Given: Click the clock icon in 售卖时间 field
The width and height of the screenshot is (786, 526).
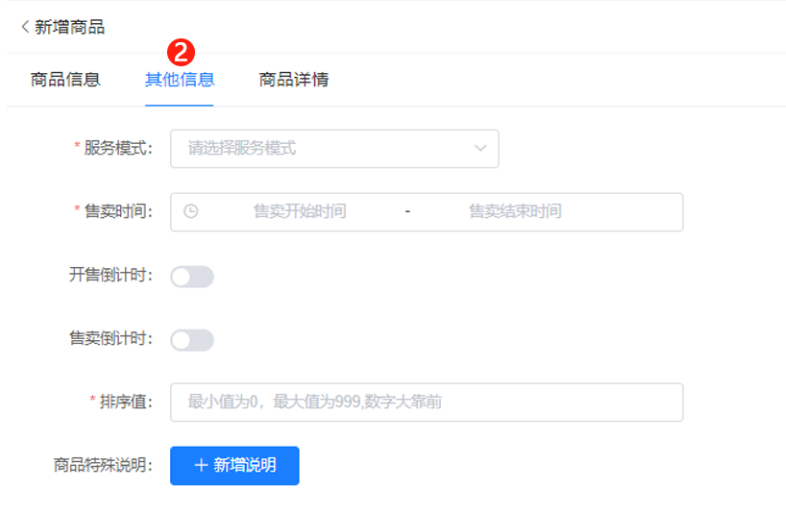Looking at the screenshot, I should click(190, 212).
